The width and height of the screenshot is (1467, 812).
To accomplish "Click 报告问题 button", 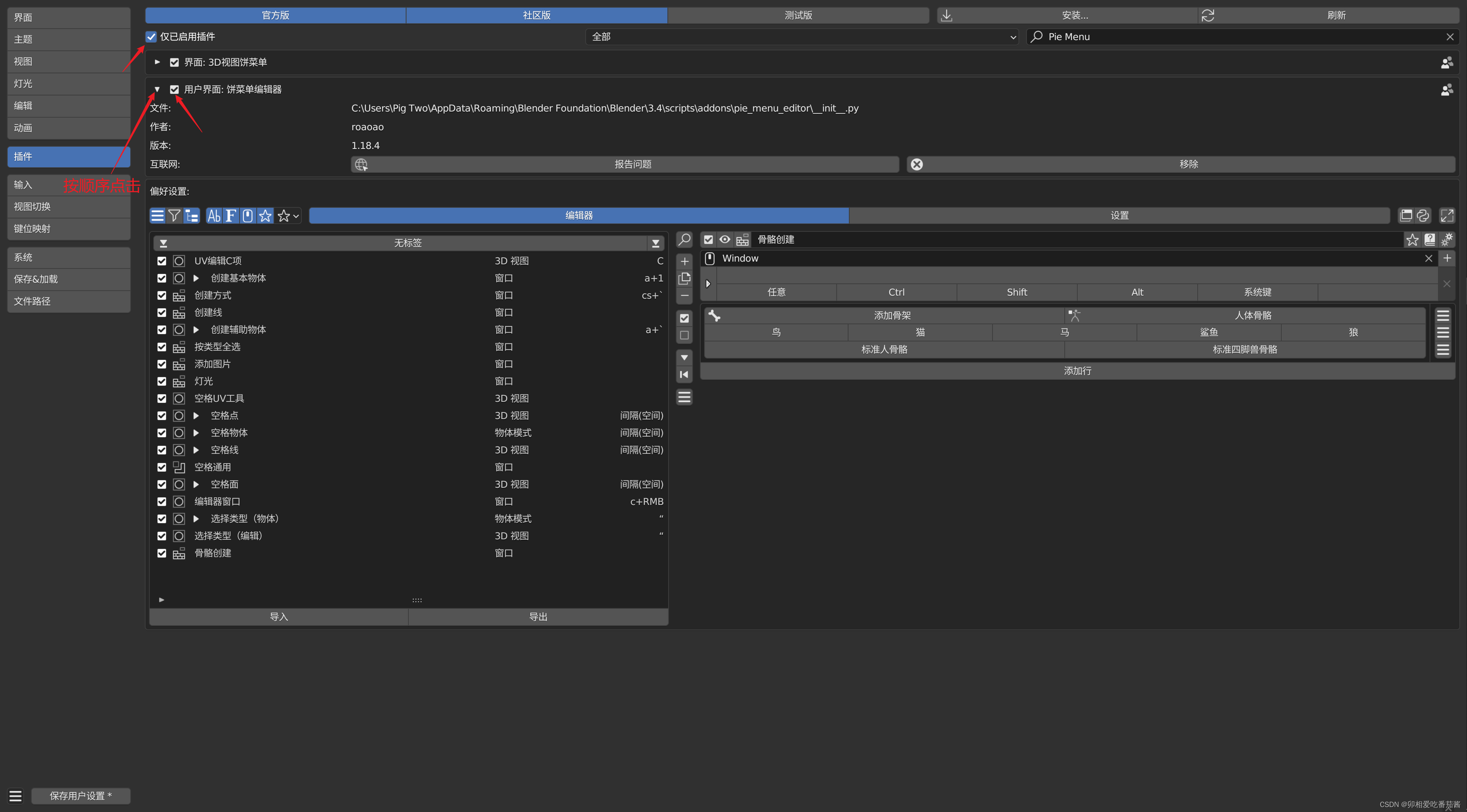I will [x=625, y=165].
